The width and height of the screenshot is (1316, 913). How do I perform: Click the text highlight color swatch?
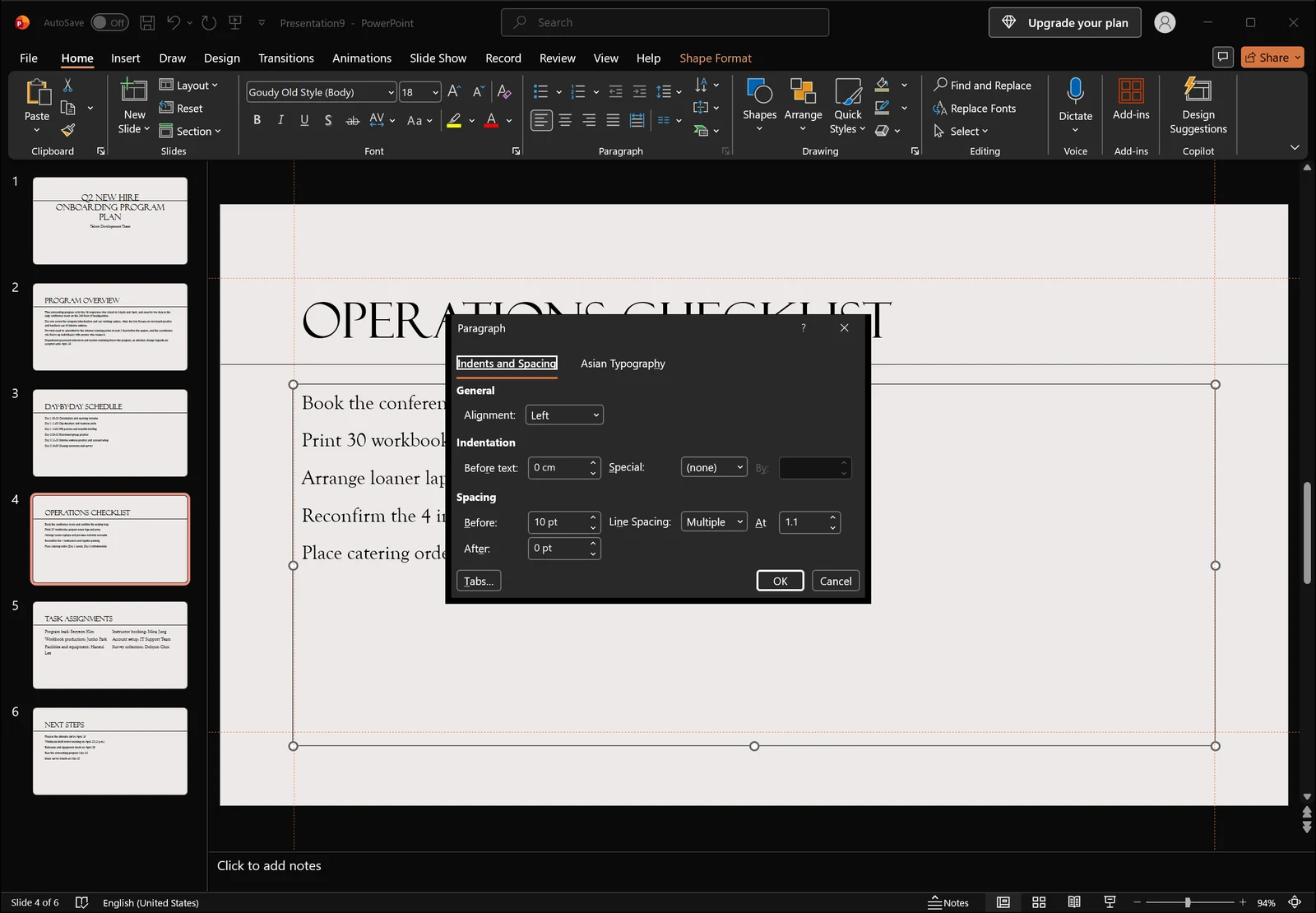click(x=454, y=120)
